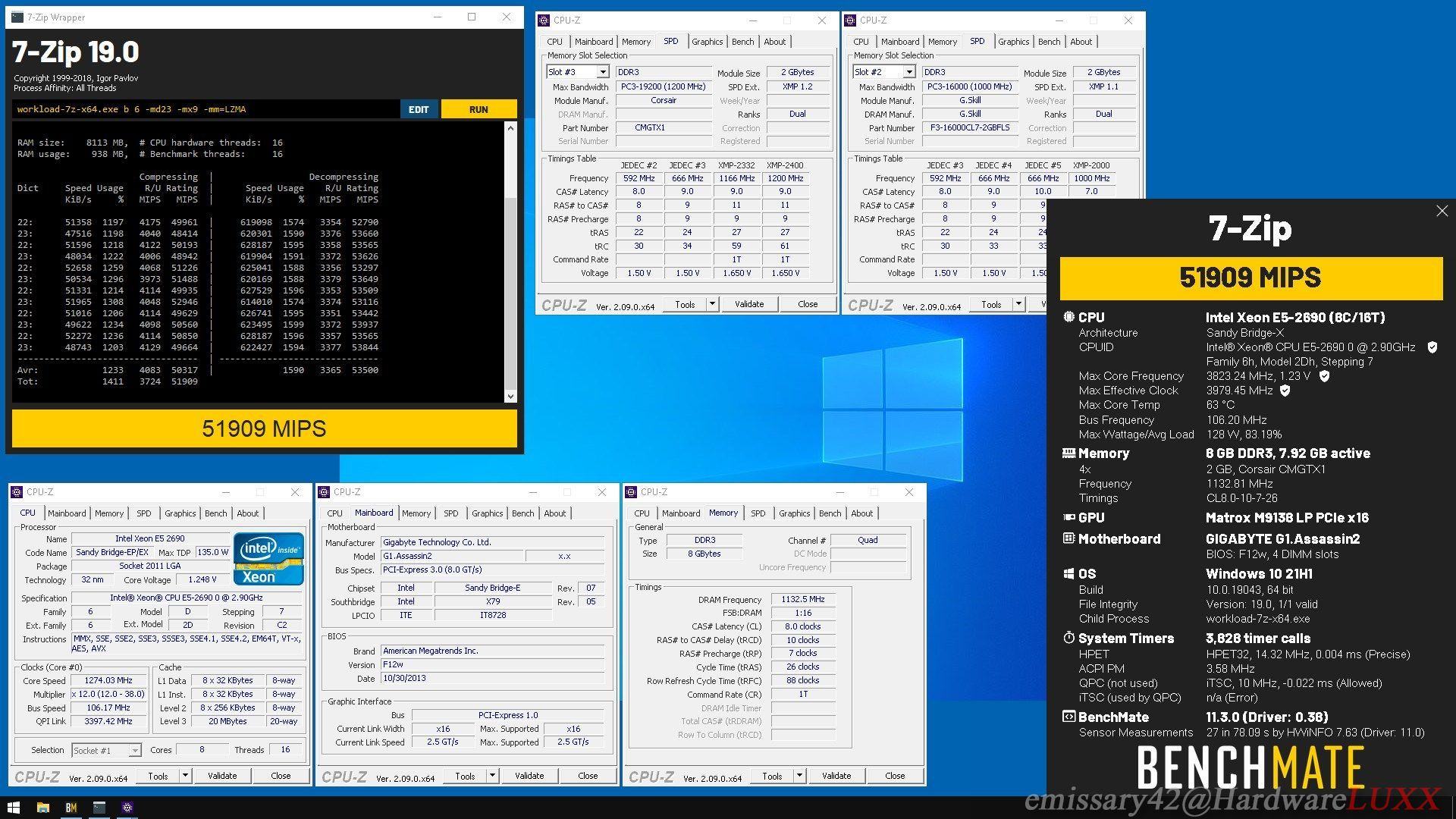Open the Slot #2 memory slot dropdown
Screen dimensions: 1456x819
[x=908, y=72]
